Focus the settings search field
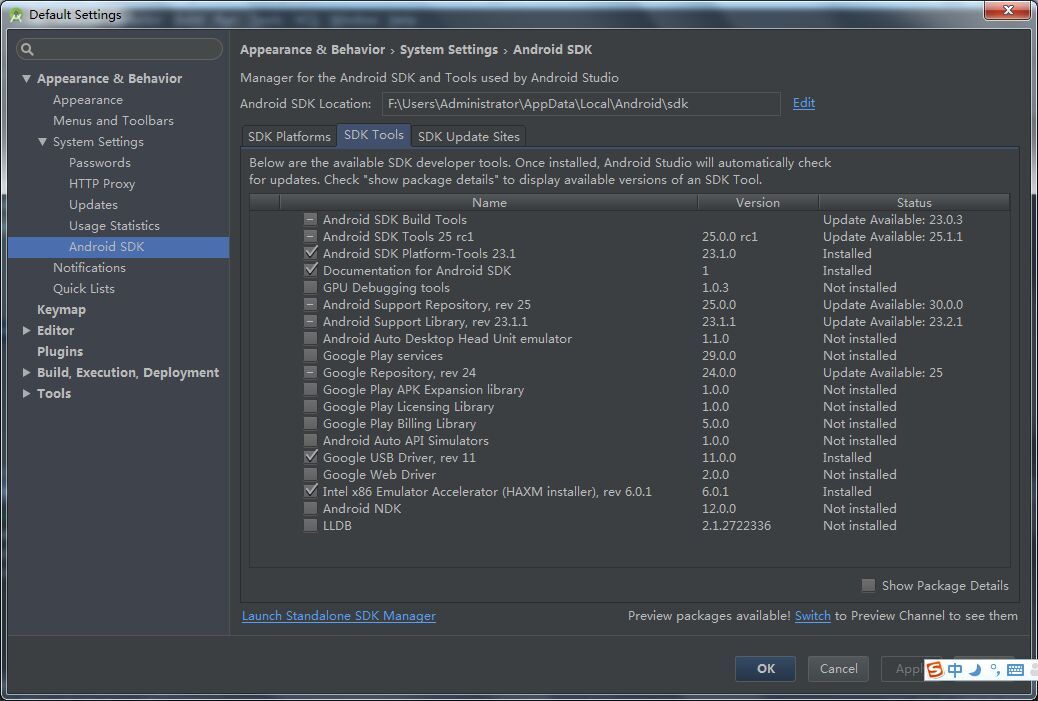This screenshot has width=1038, height=701. click(119, 49)
